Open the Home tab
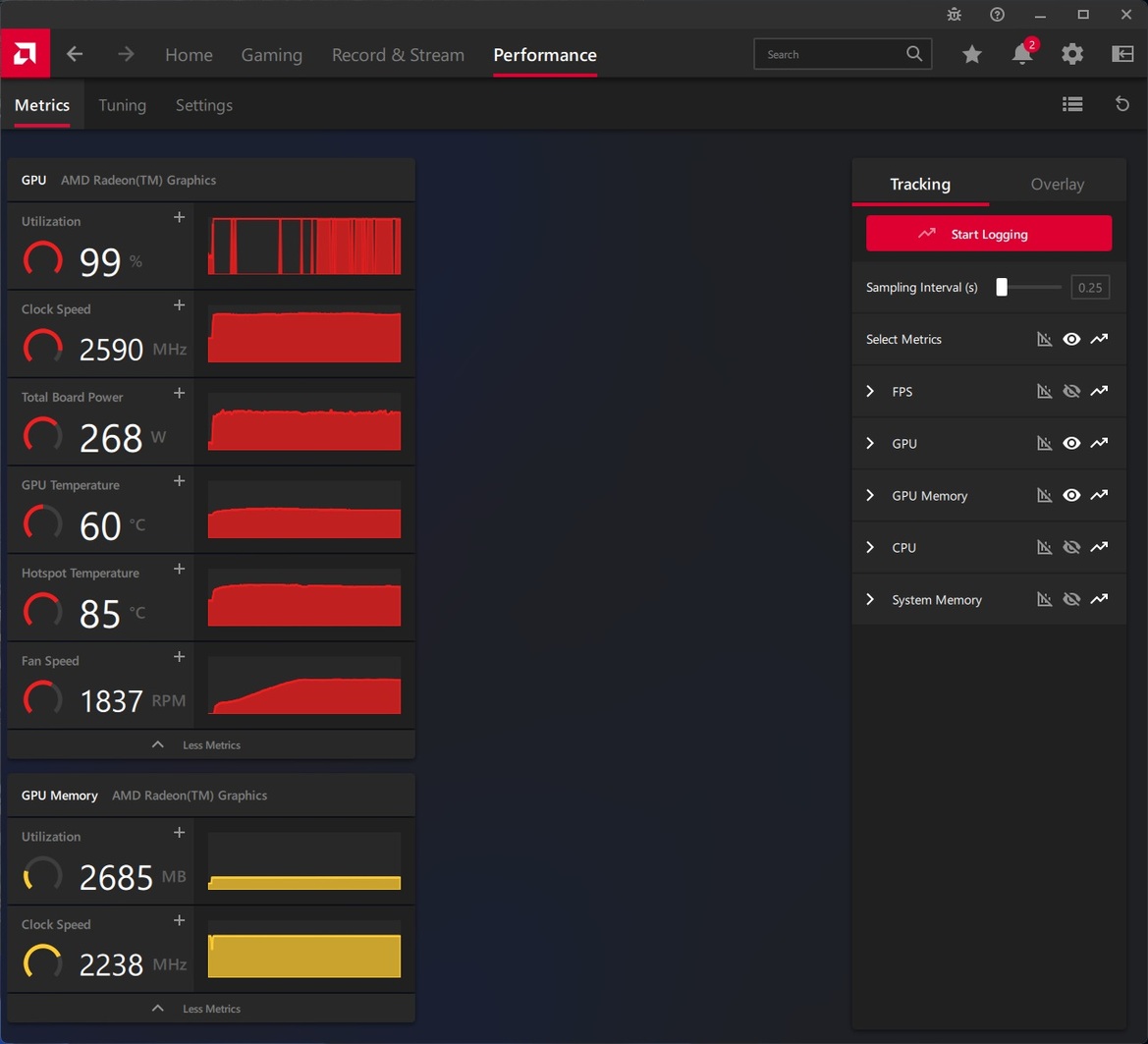Viewport: 1148px width, 1044px height. (189, 55)
